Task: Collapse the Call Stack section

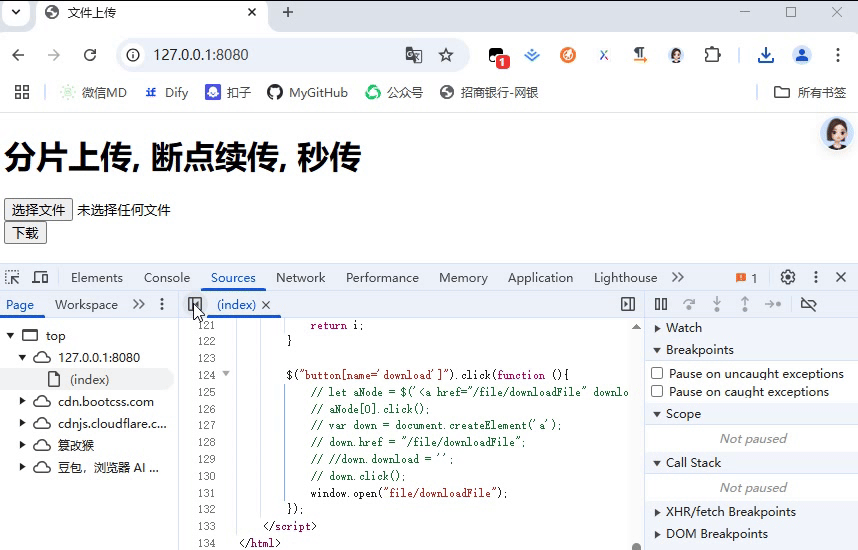Action: (657, 463)
